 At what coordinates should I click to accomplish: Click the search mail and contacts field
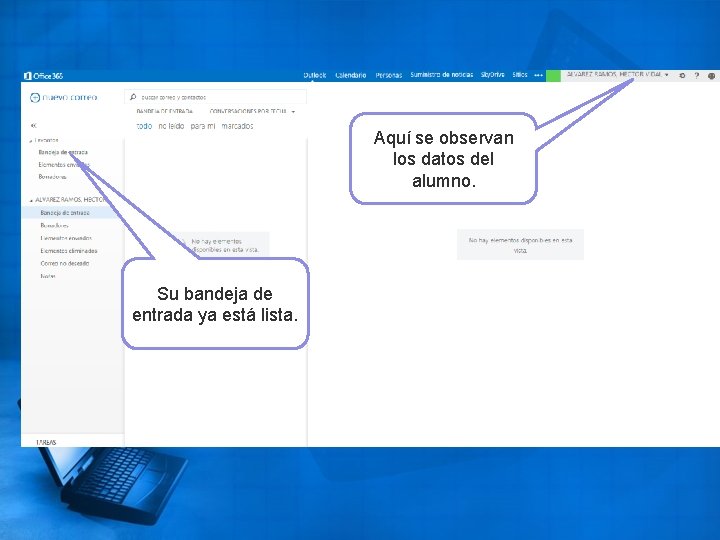215,97
